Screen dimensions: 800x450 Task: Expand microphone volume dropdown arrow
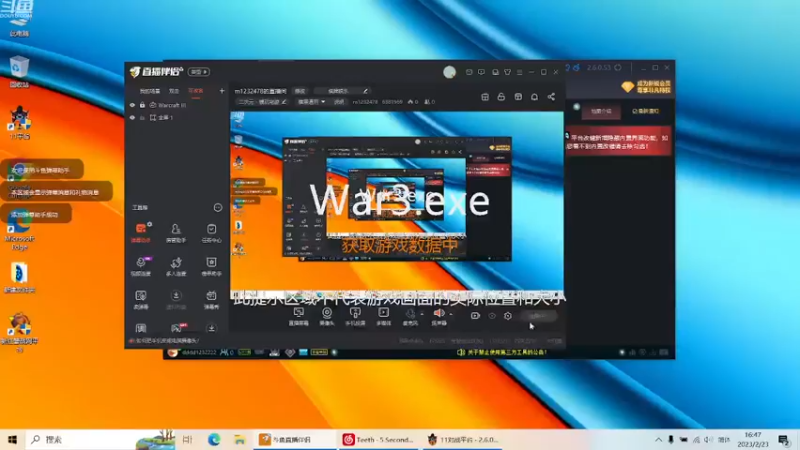[422, 314]
